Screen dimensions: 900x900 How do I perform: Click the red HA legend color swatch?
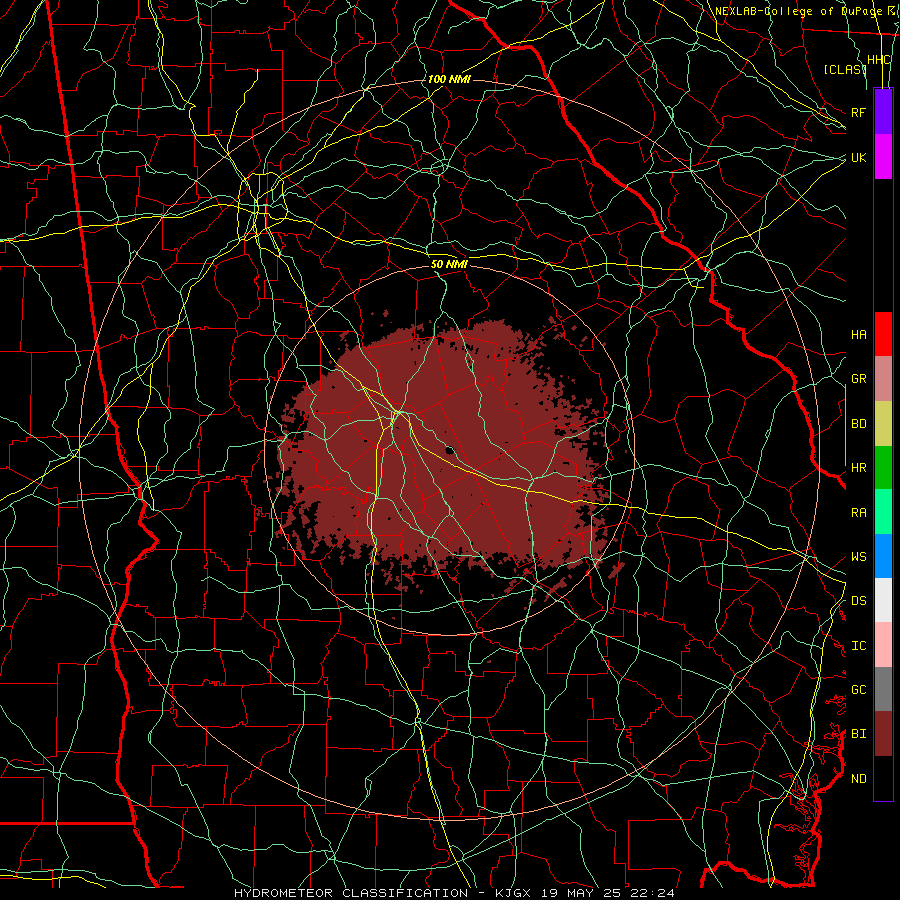point(883,334)
